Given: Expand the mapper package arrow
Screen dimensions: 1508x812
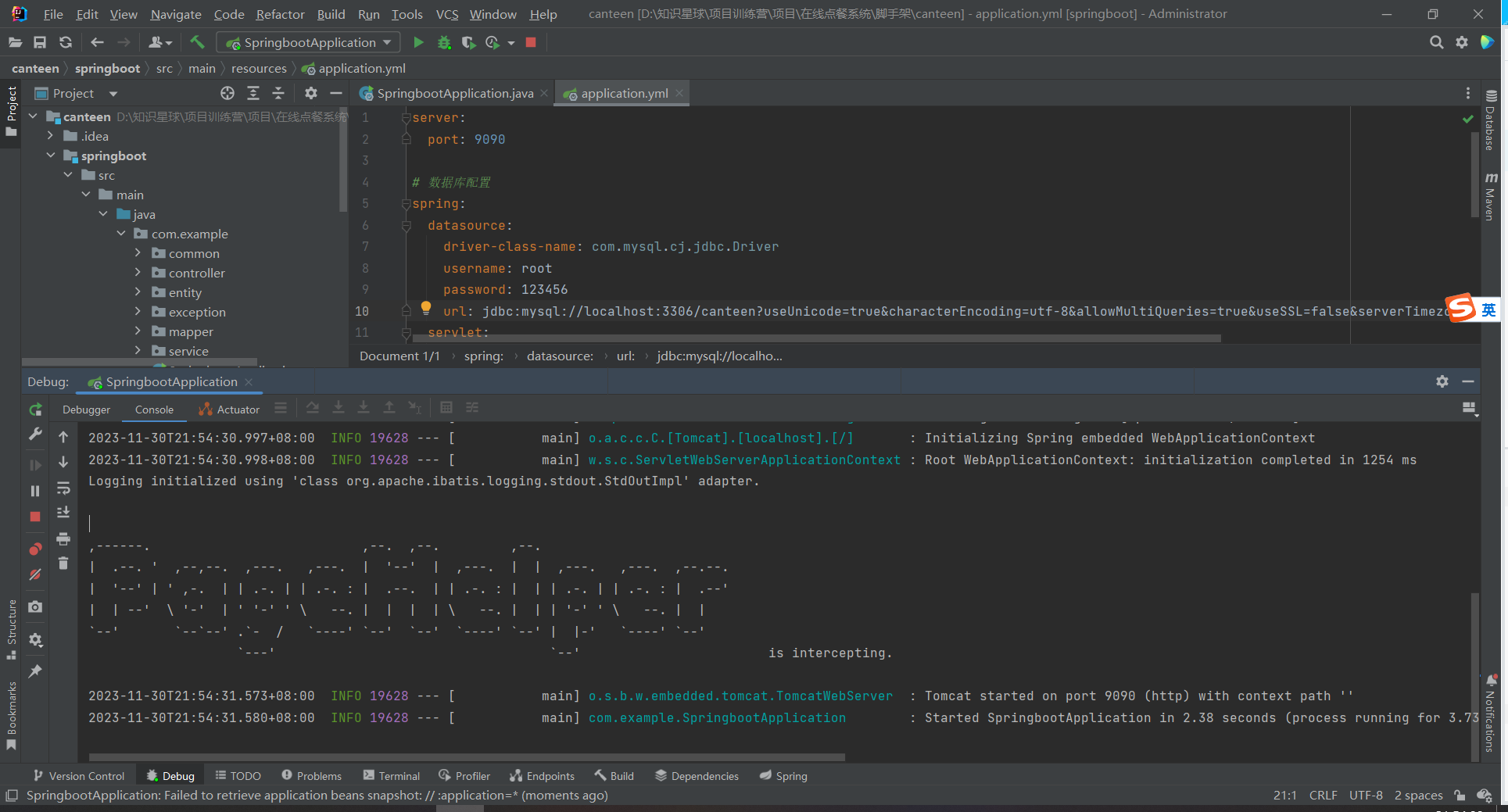Looking at the screenshot, I should point(138,331).
